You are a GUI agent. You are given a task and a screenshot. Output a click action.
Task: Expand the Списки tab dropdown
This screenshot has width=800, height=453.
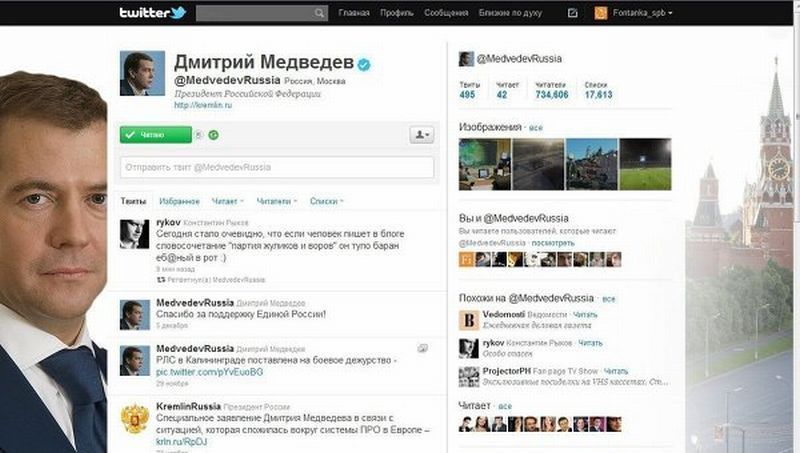click(x=327, y=201)
